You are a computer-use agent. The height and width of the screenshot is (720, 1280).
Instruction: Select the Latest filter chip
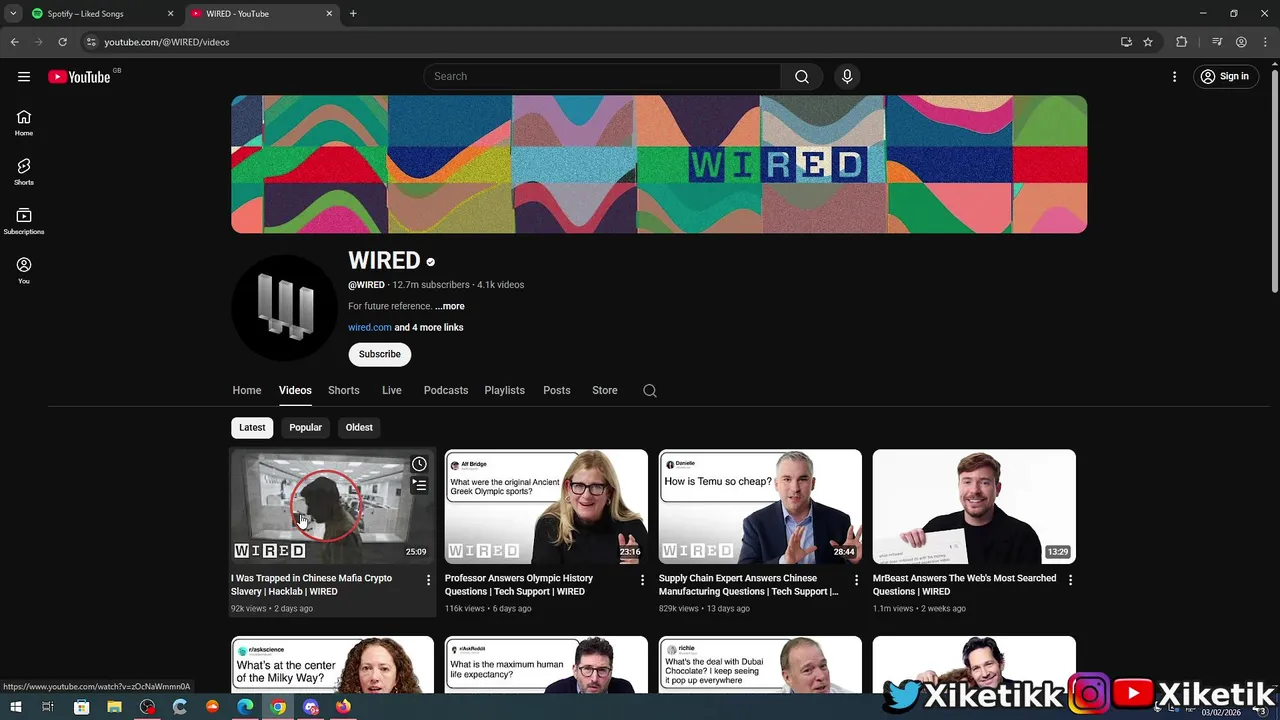pos(252,428)
